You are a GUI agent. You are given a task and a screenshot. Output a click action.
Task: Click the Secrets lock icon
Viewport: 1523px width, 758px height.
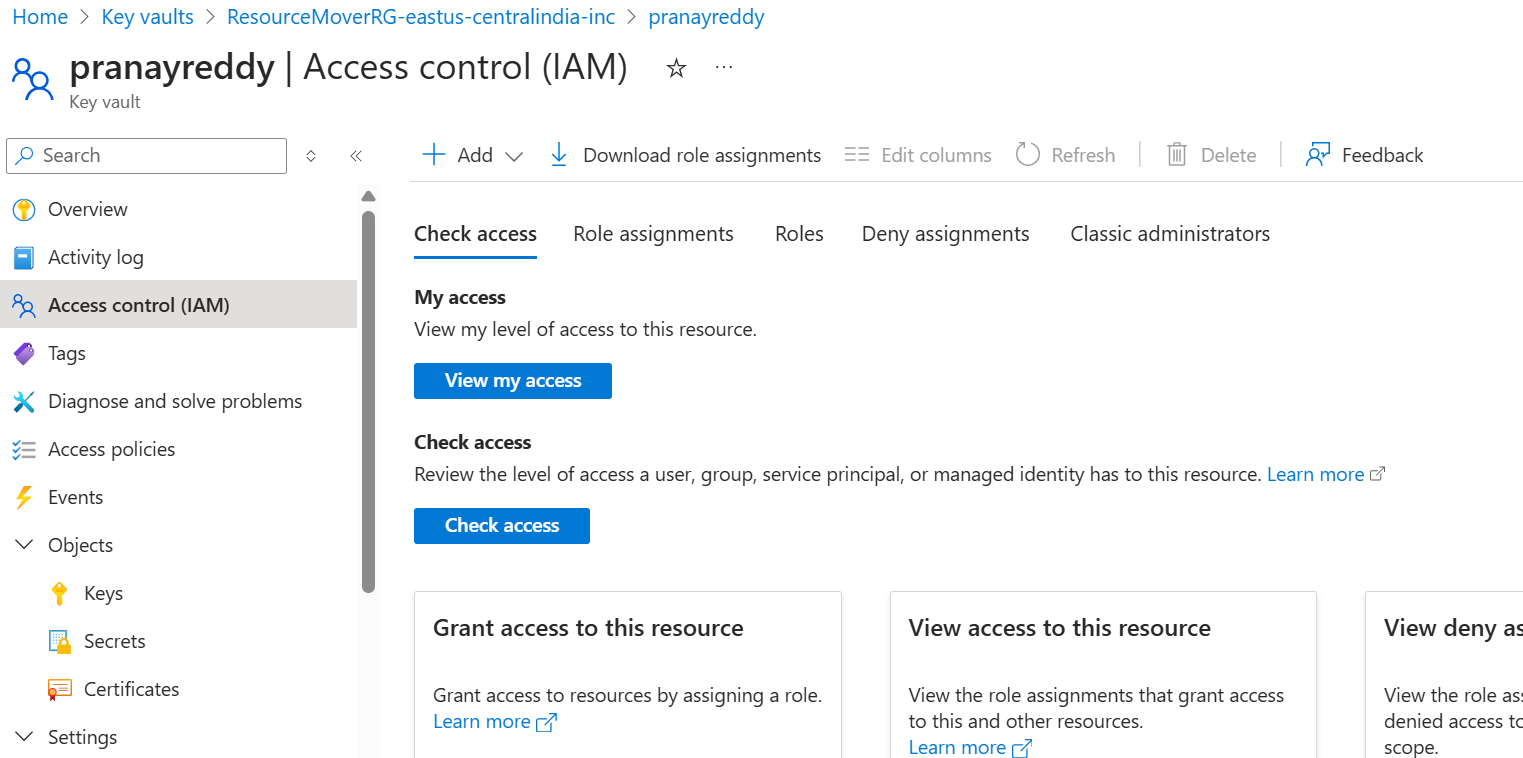point(60,642)
